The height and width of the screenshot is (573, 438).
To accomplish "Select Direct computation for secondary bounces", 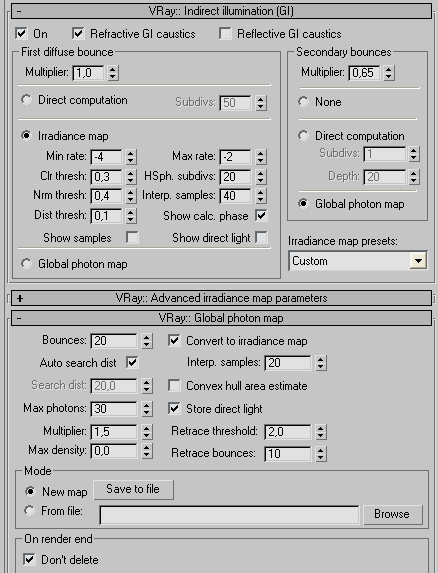I will [x=303, y=136].
